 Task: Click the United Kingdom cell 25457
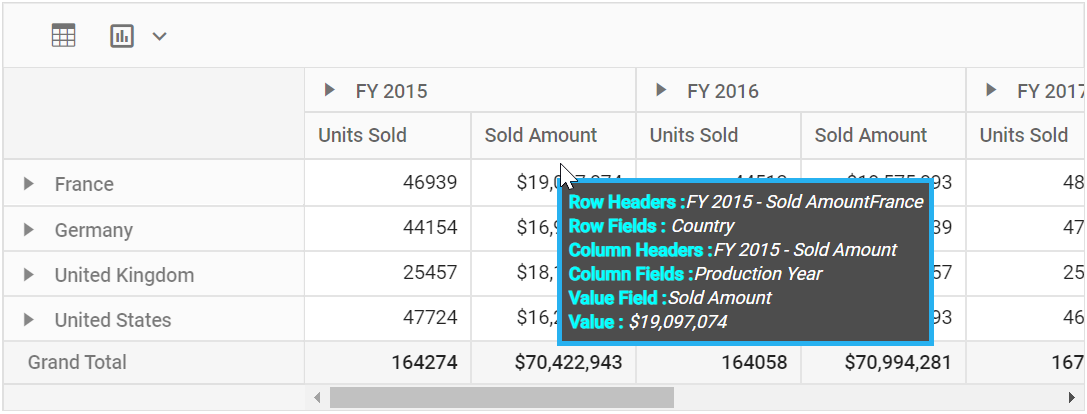tap(388, 273)
